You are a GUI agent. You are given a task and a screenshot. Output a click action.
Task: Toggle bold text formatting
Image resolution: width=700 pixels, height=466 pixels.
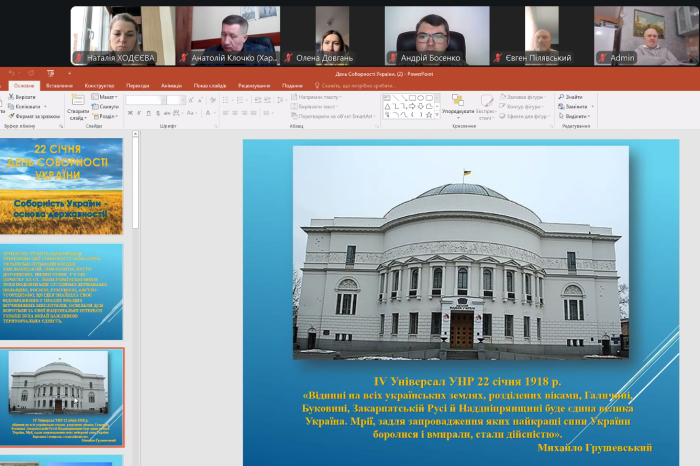pyautogui.click(x=130, y=114)
